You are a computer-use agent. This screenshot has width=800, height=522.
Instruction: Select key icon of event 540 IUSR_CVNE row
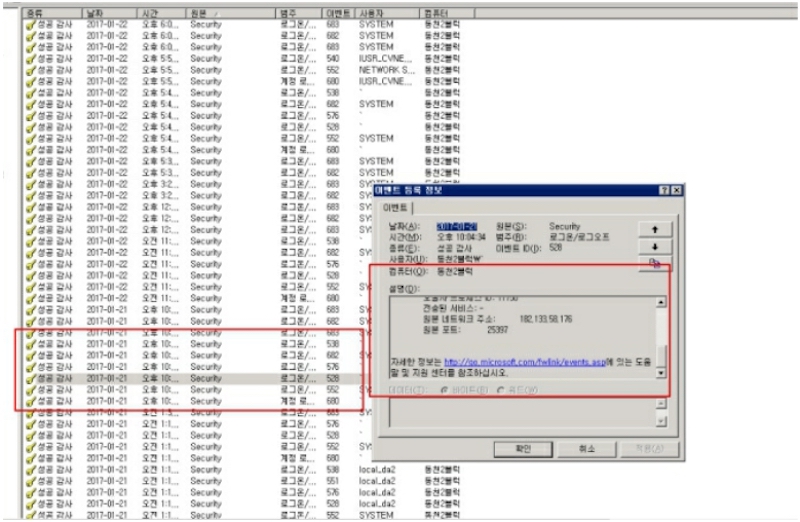click(31, 58)
